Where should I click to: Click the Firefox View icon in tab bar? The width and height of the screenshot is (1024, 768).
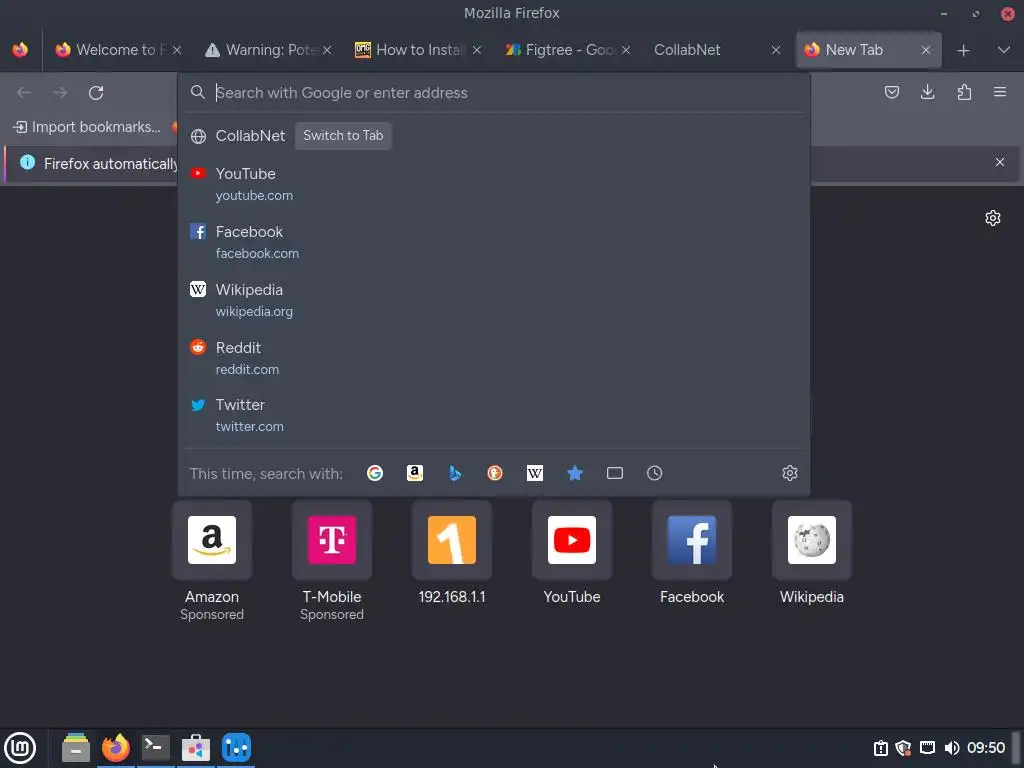pyautogui.click(x=20, y=50)
